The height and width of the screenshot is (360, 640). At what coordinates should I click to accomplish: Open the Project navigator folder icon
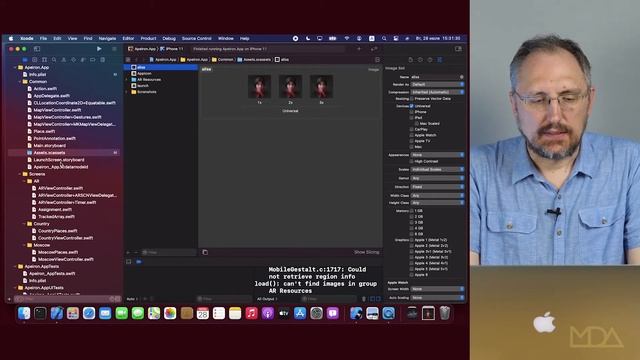tap(25, 60)
